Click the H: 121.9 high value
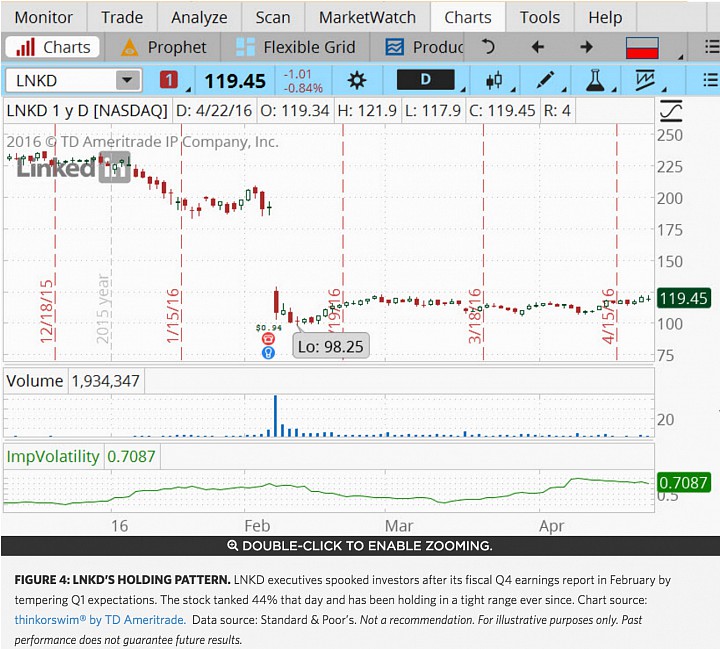This screenshot has width=720, height=649. (366, 111)
